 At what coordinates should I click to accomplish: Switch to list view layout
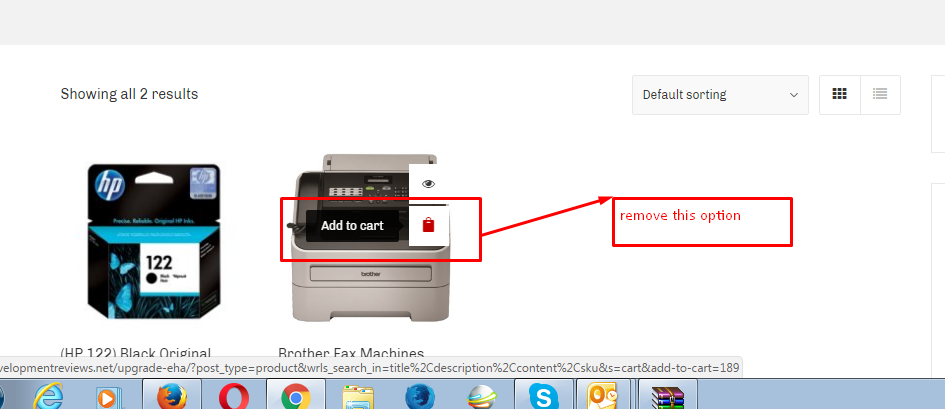880,95
